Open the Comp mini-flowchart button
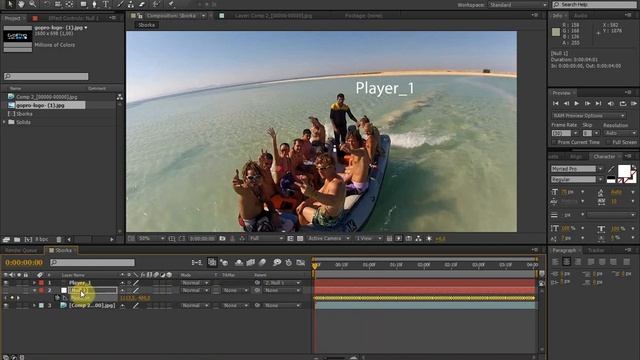Viewport: 640px width, 360px height. [197, 262]
